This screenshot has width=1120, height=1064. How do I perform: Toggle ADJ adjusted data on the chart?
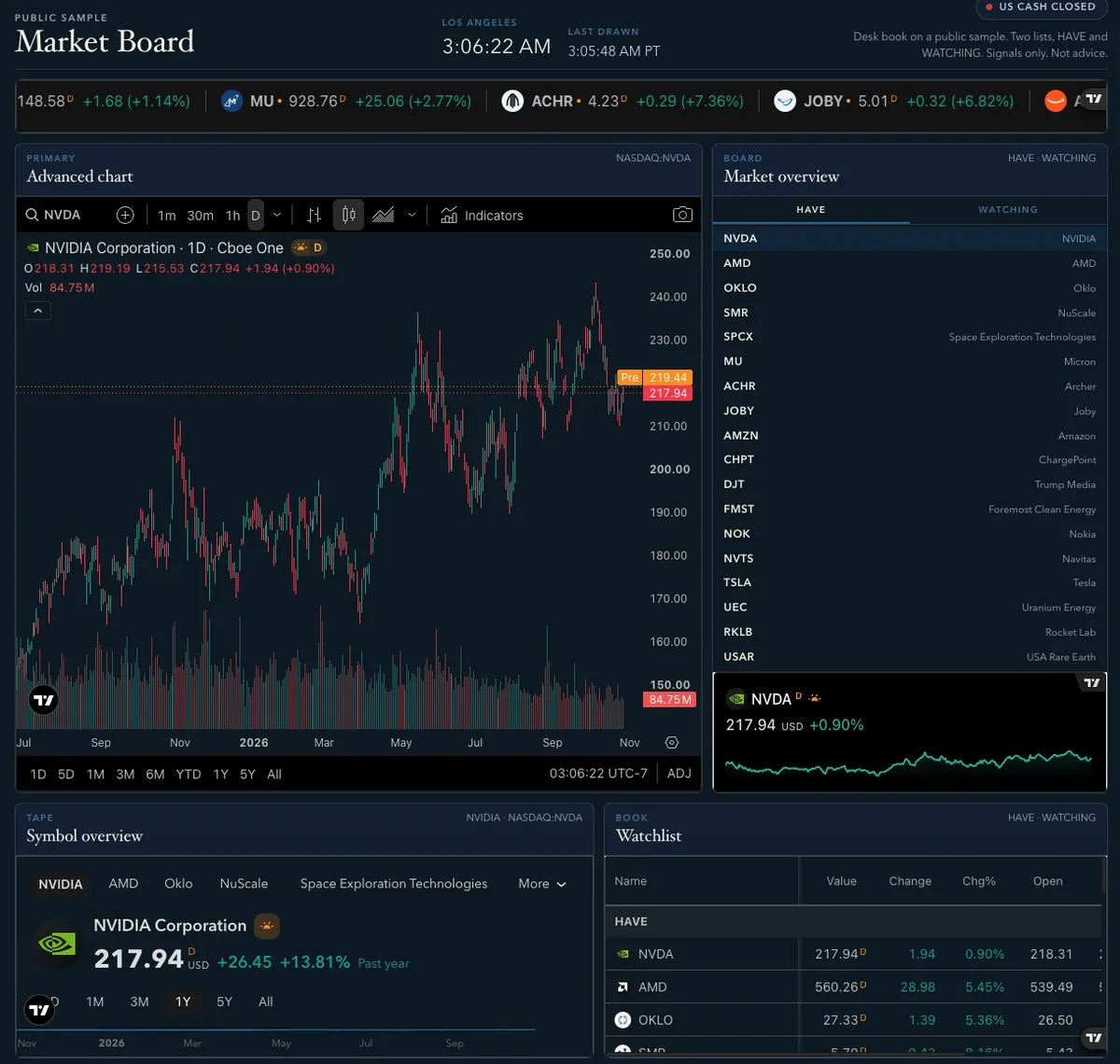point(679,774)
